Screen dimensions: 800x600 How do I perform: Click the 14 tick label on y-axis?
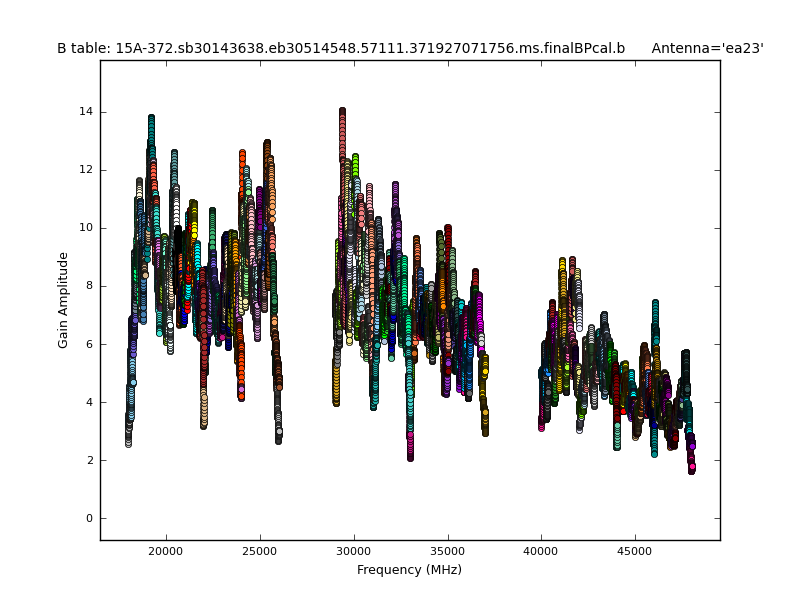coord(86,112)
